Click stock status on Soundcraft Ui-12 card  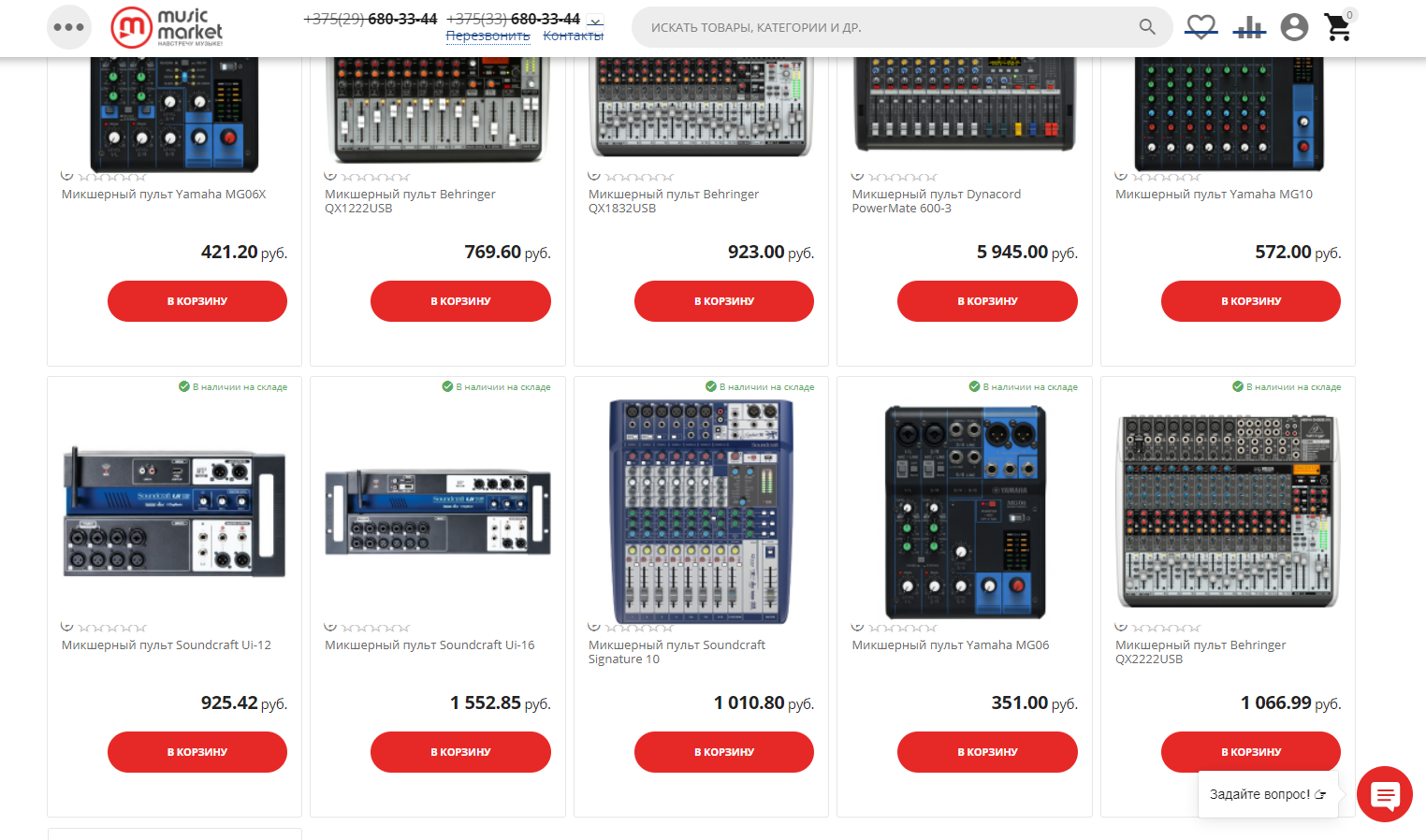[x=233, y=386]
